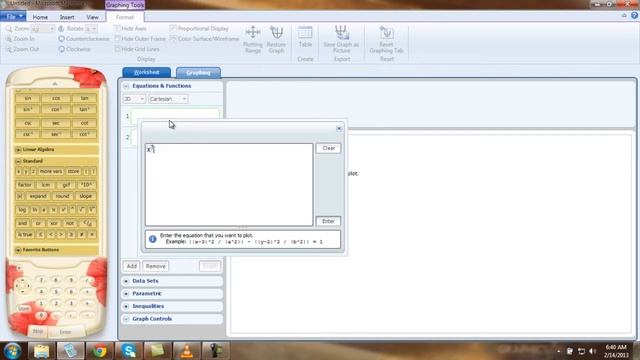Toggle the Proportional Display checkbox
Viewport: 640px width, 360px height.
(x=173, y=29)
